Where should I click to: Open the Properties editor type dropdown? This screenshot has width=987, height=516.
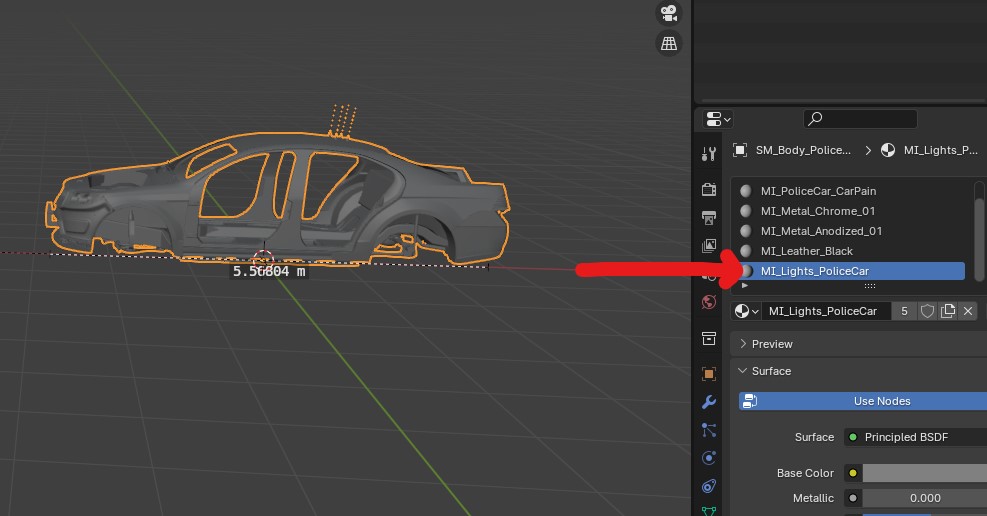coord(718,119)
